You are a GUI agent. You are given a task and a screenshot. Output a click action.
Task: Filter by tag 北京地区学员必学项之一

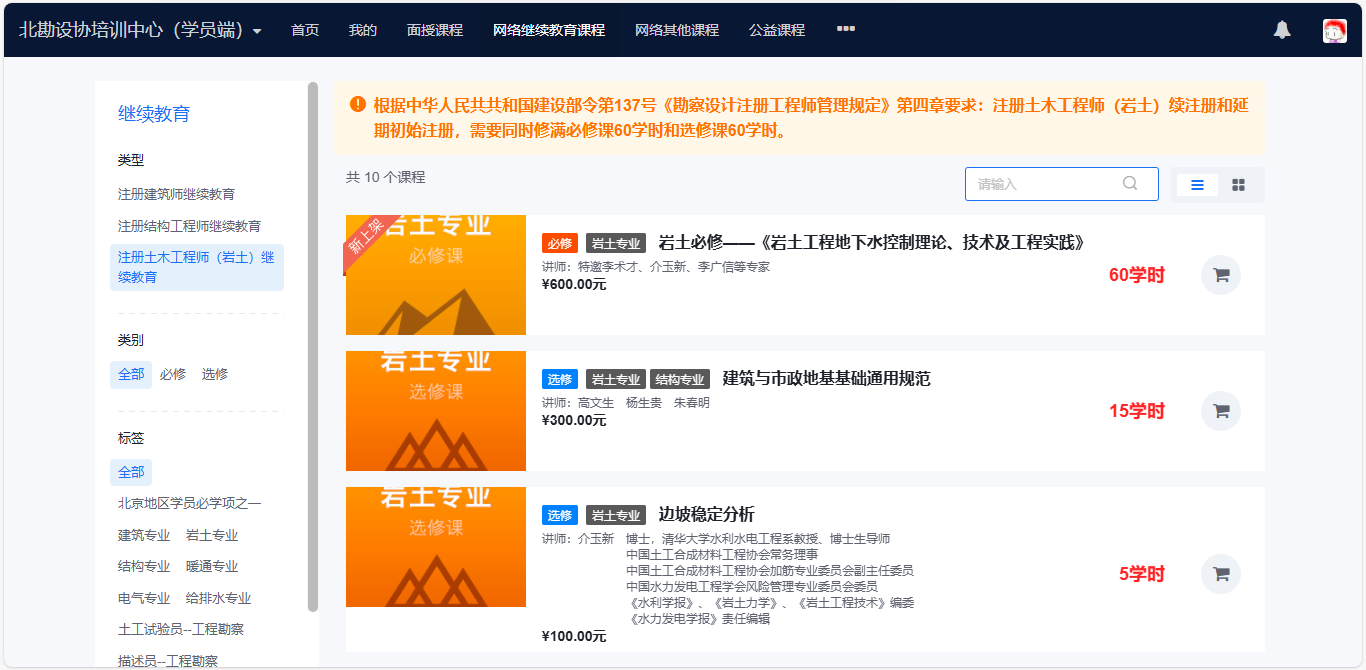pos(190,503)
